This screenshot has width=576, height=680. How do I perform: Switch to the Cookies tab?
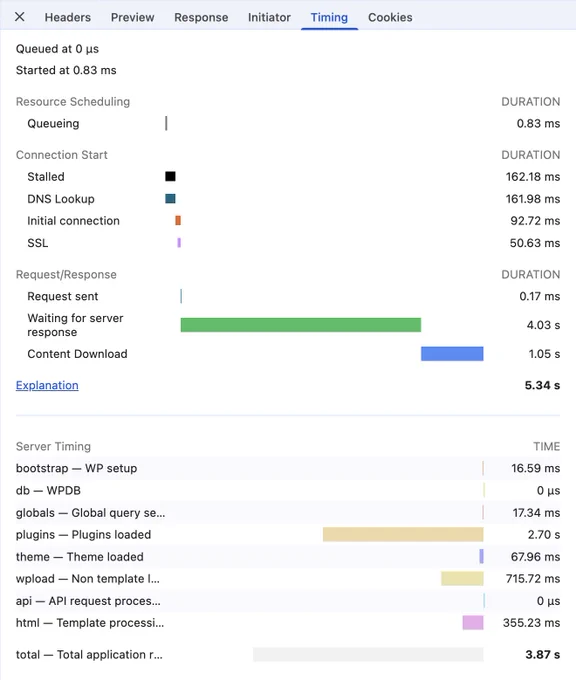(390, 17)
